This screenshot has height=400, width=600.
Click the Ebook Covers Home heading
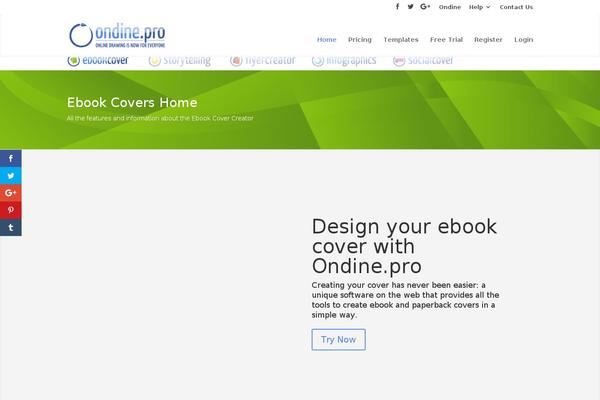[x=132, y=102]
